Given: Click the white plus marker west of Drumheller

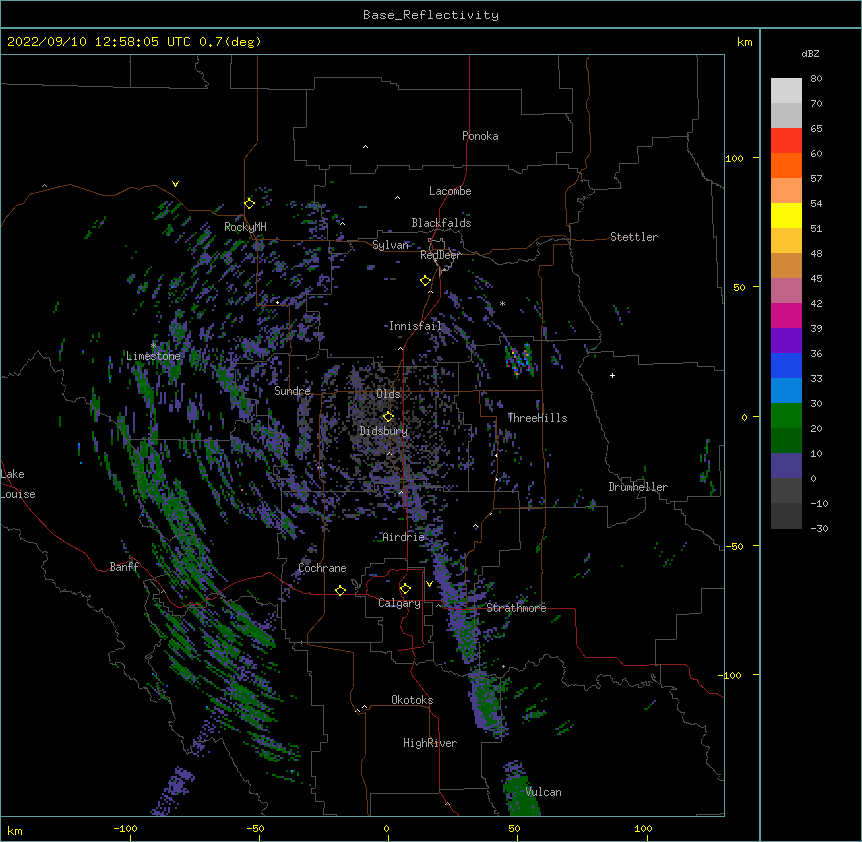Looking at the screenshot, I should point(612,375).
